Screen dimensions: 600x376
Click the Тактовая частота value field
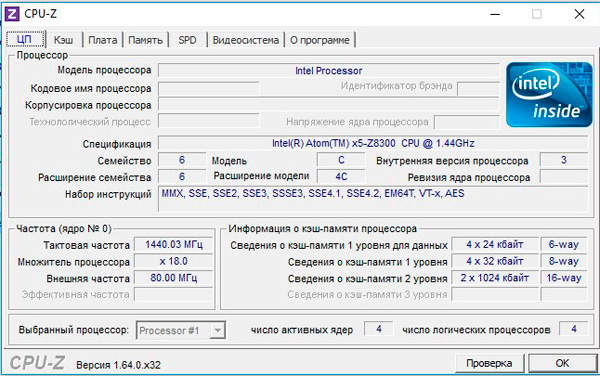pos(174,244)
